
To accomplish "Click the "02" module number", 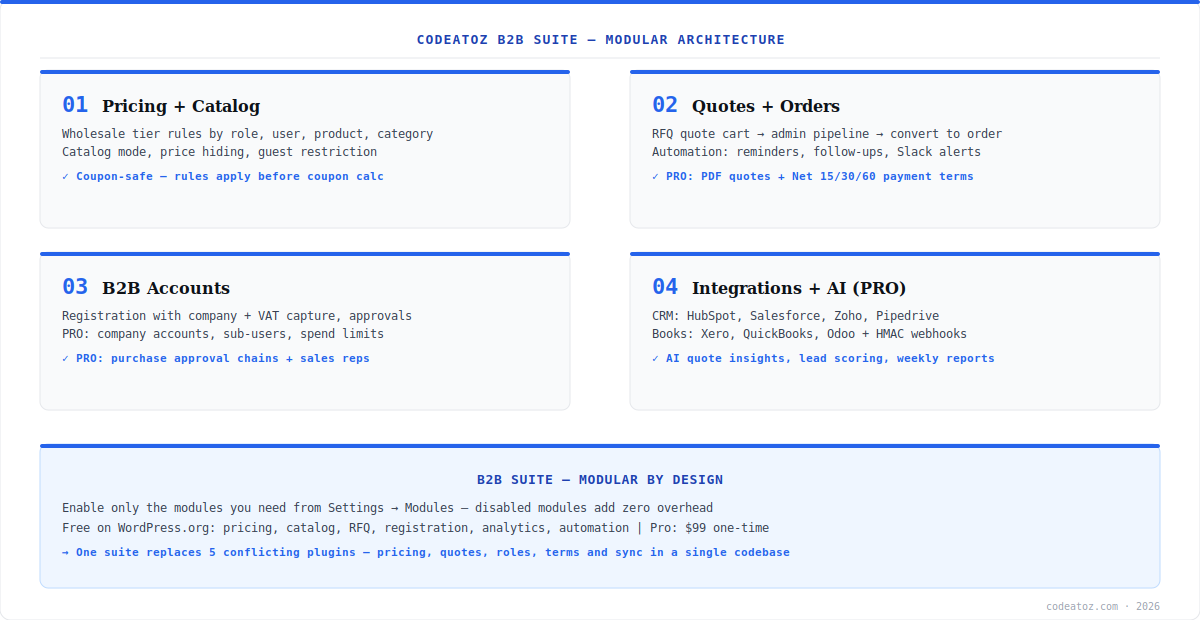I will (x=665, y=105).
